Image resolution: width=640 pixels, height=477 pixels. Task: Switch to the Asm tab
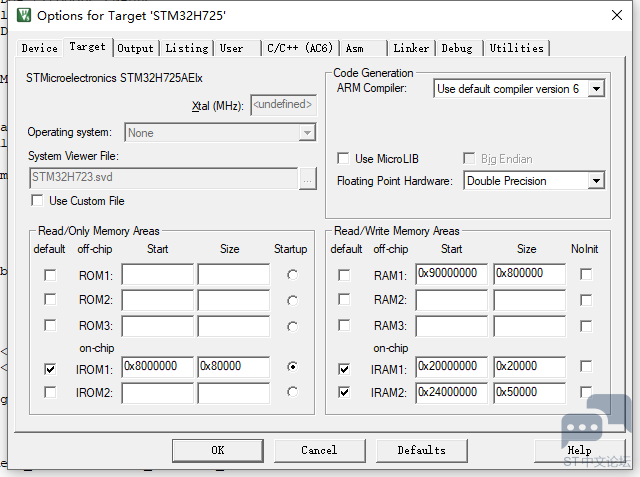[363, 48]
